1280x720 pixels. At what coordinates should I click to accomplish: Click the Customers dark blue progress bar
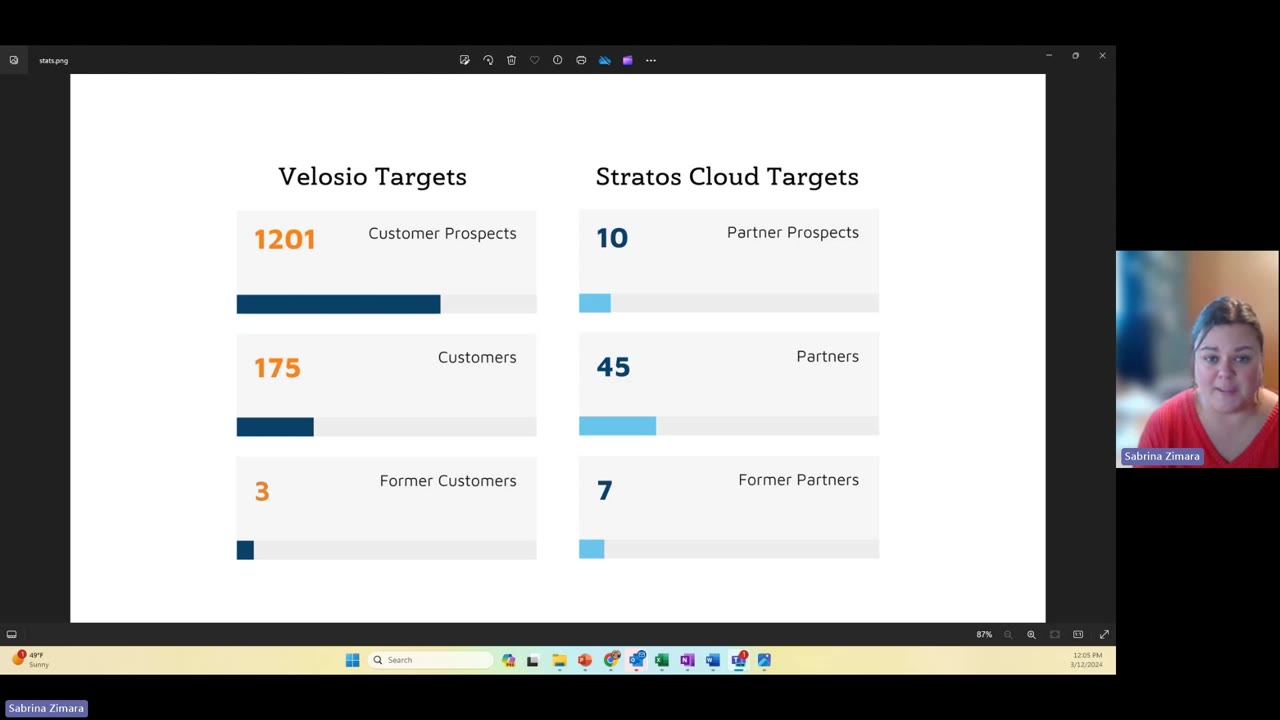pos(275,427)
